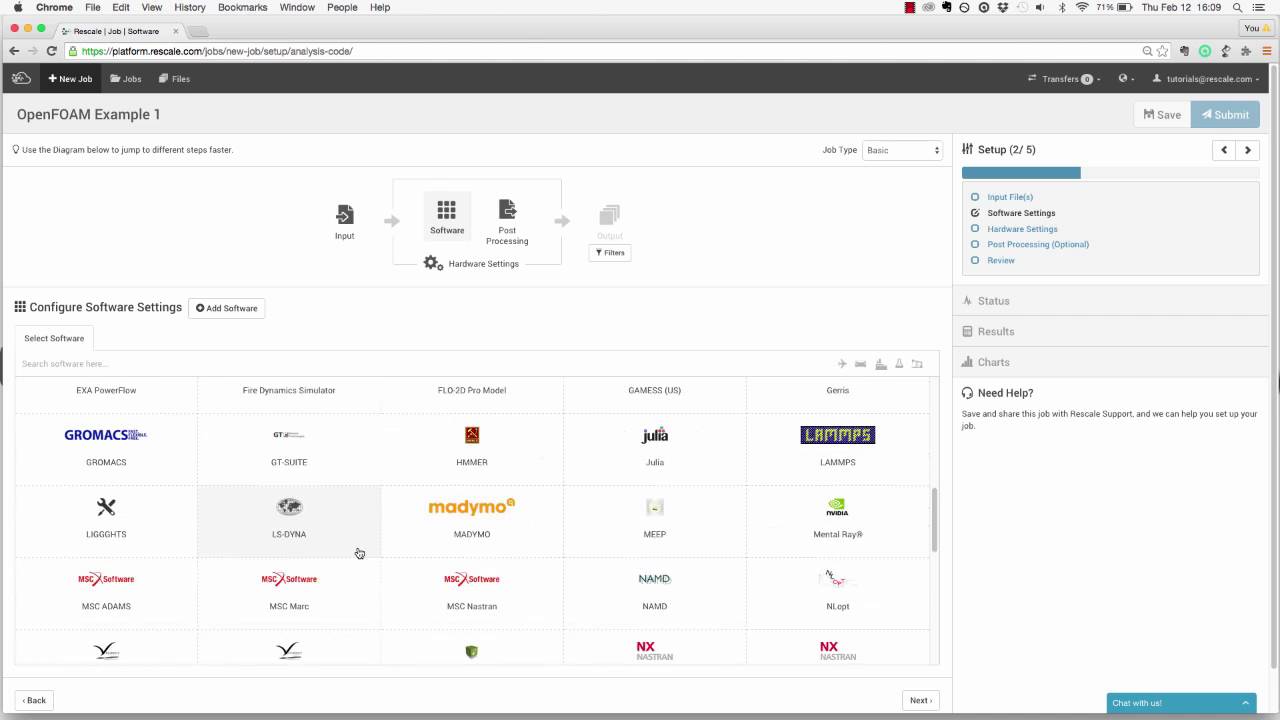Open the History menu
Screen dimensions: 1280x720
pos(190,7)
